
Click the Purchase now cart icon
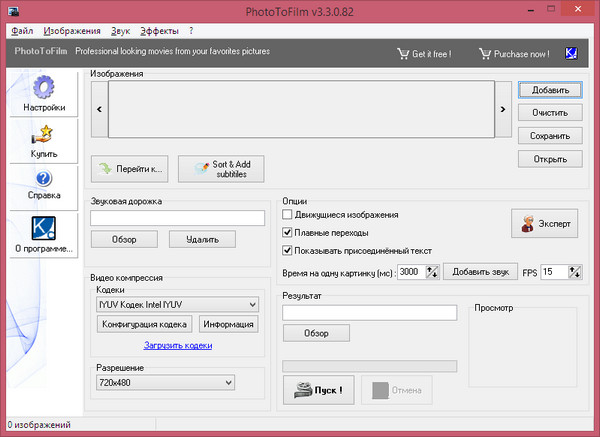(486, 53)
